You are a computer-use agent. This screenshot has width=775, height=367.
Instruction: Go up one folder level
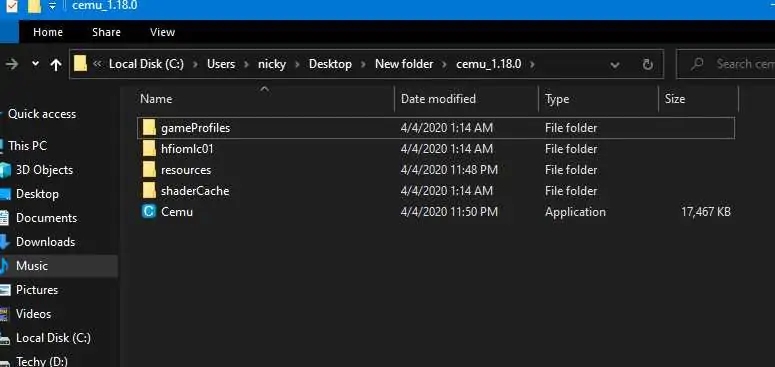tap(56, 64)
